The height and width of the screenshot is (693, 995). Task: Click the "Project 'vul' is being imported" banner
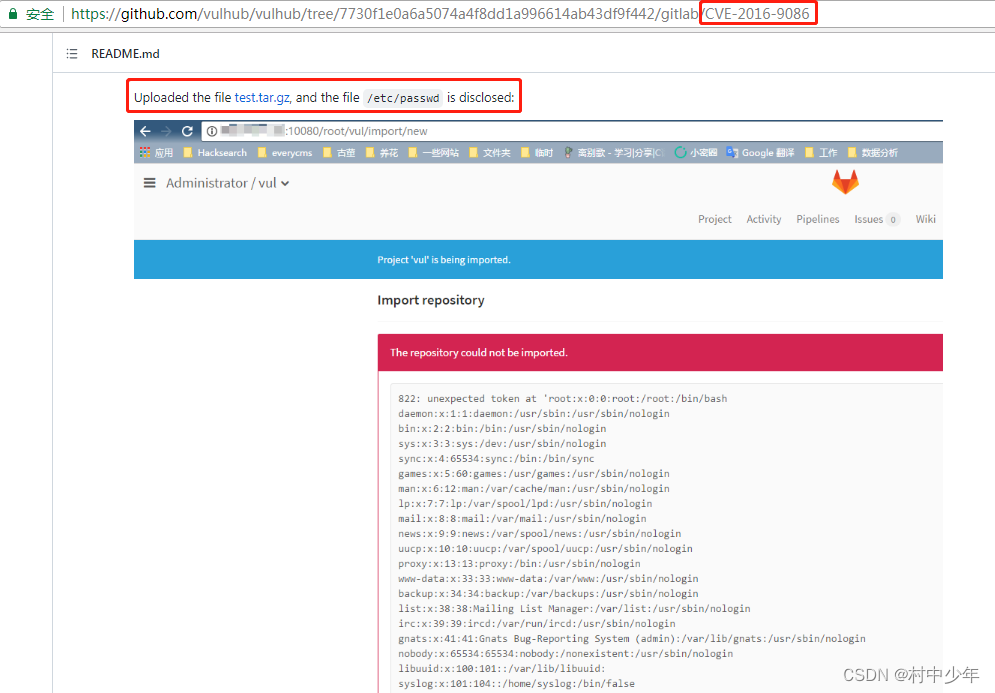(x=538, y=260)
